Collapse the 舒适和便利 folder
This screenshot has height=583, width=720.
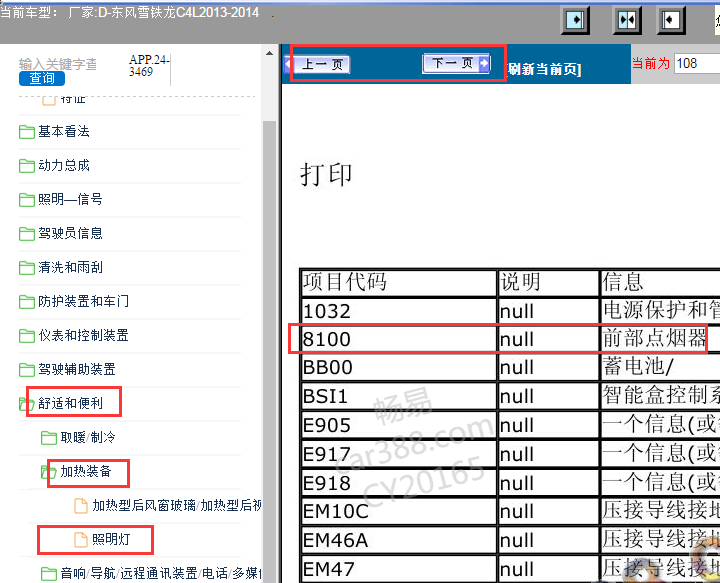[70, 404]
